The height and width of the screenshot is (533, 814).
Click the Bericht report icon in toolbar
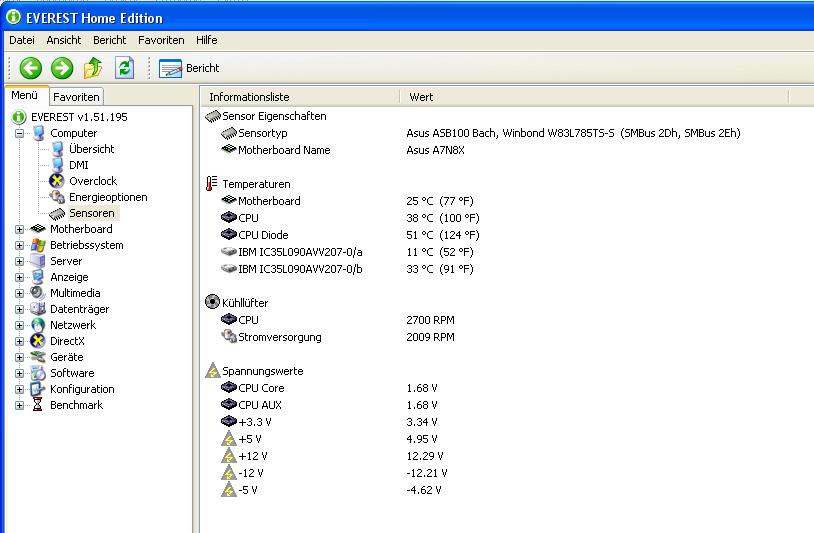(170, 69)
